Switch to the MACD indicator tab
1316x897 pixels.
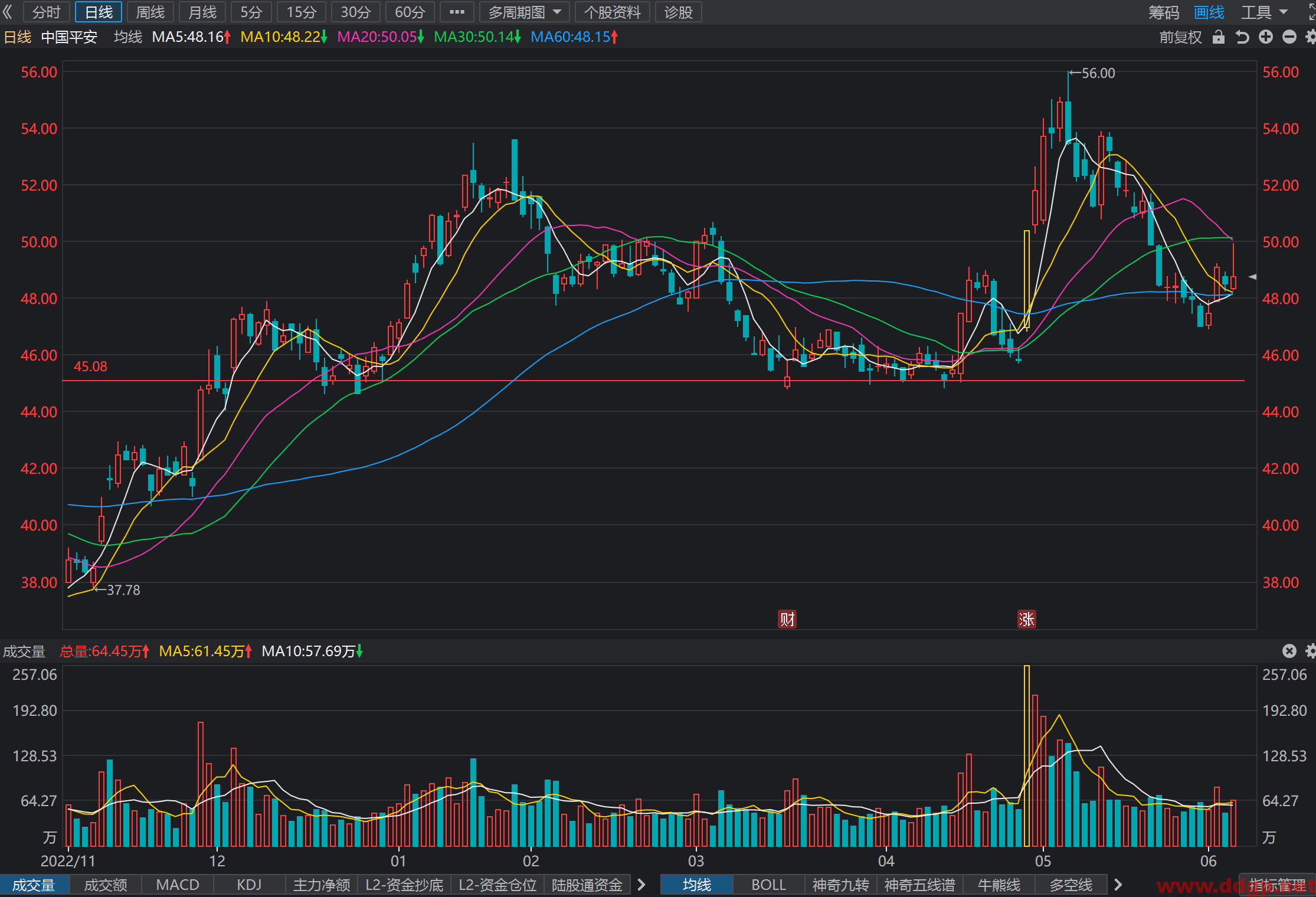pos(178,885)
